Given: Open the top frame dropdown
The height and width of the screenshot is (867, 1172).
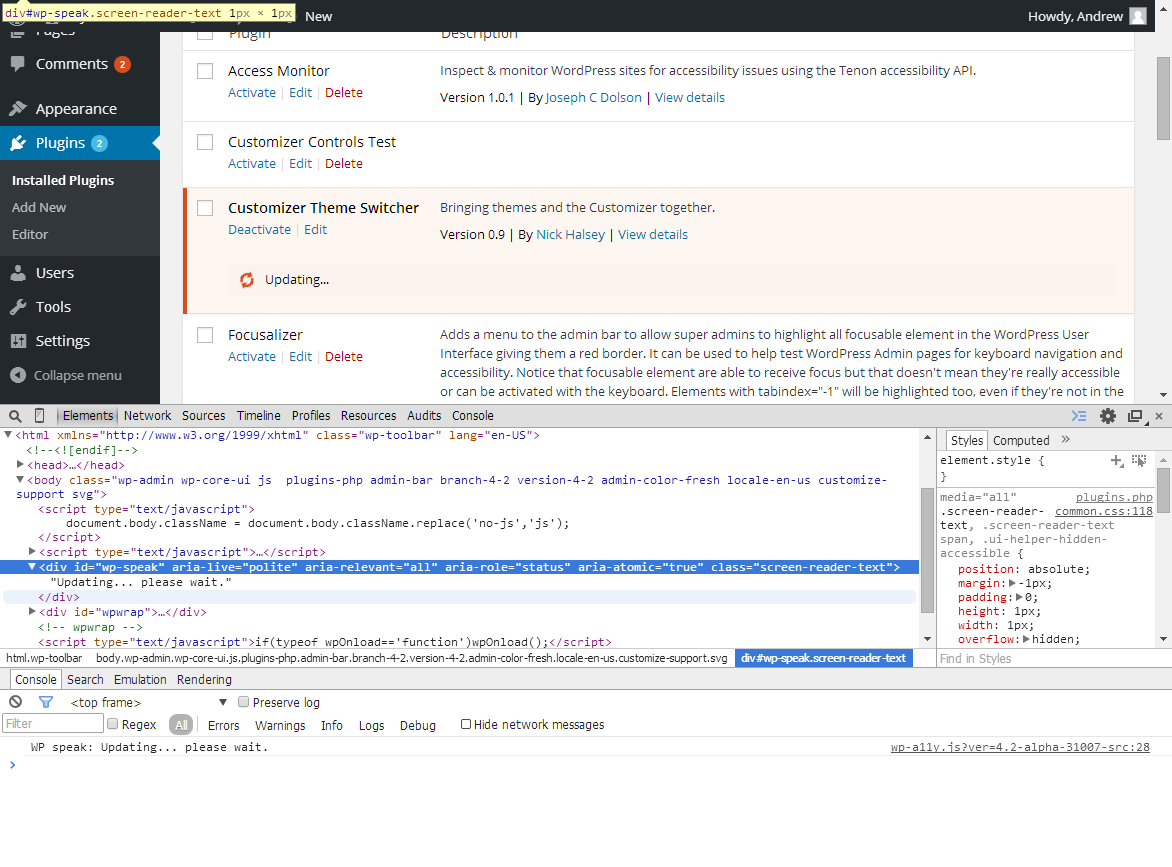Looking at the screenshot, I should [x=149, y=703].
